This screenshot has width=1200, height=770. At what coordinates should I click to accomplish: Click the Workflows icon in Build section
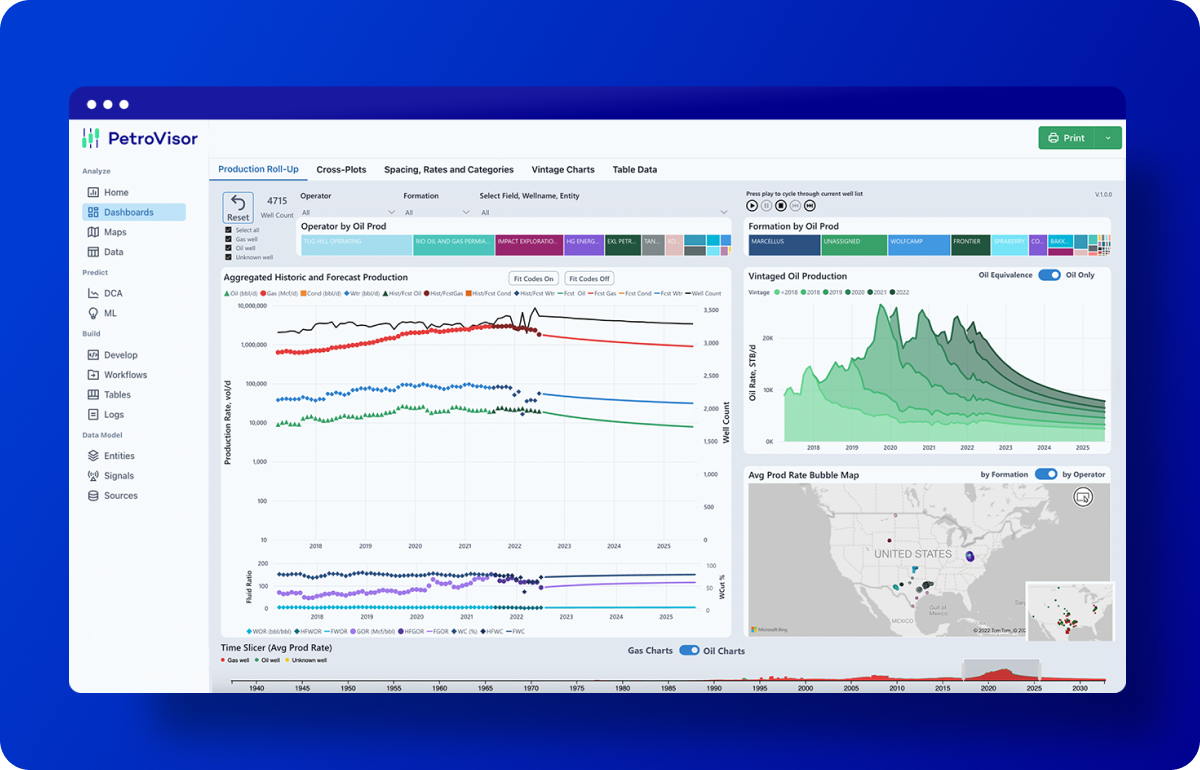click(93, 375)
